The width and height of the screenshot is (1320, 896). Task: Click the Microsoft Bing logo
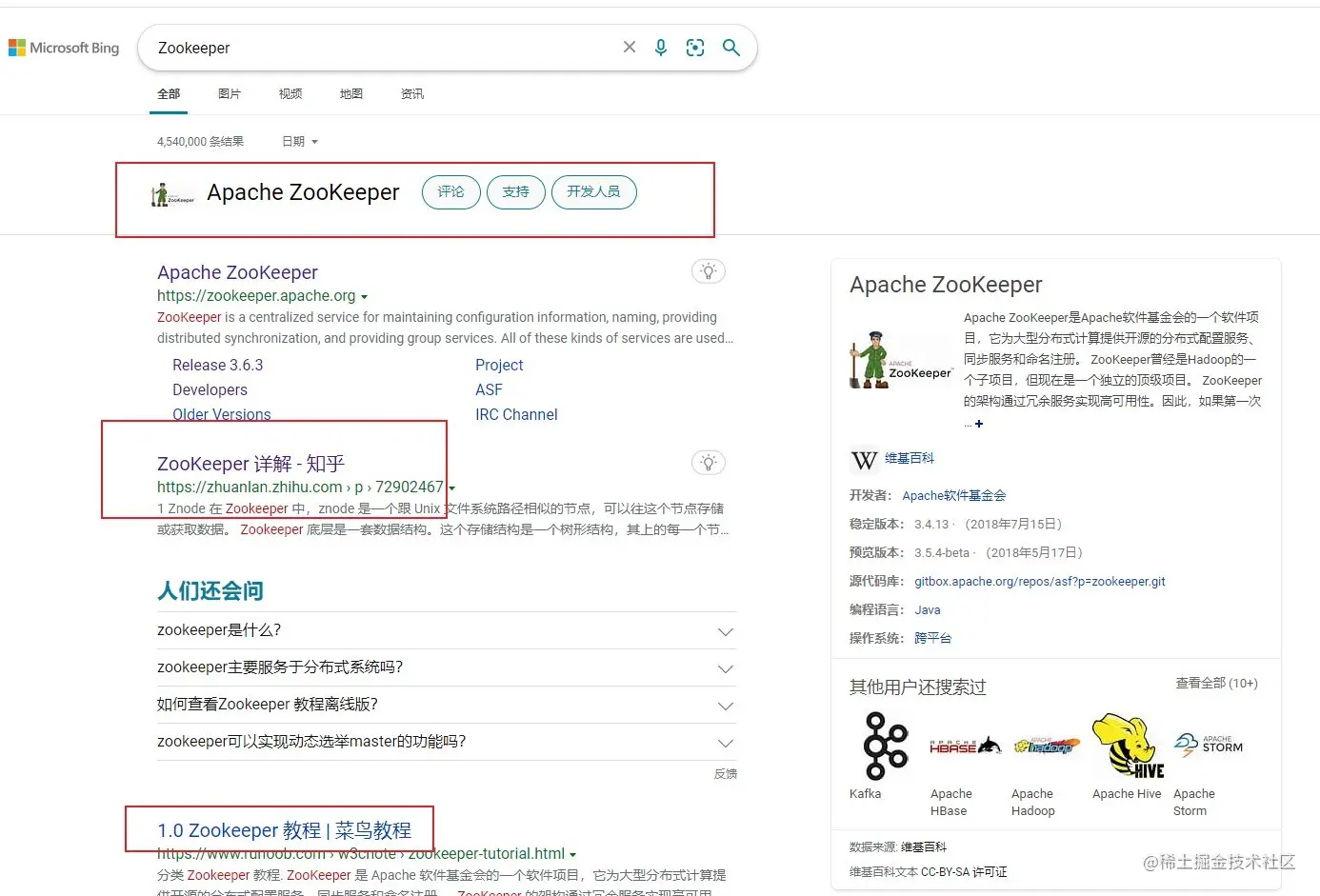[x=63, y=48]
